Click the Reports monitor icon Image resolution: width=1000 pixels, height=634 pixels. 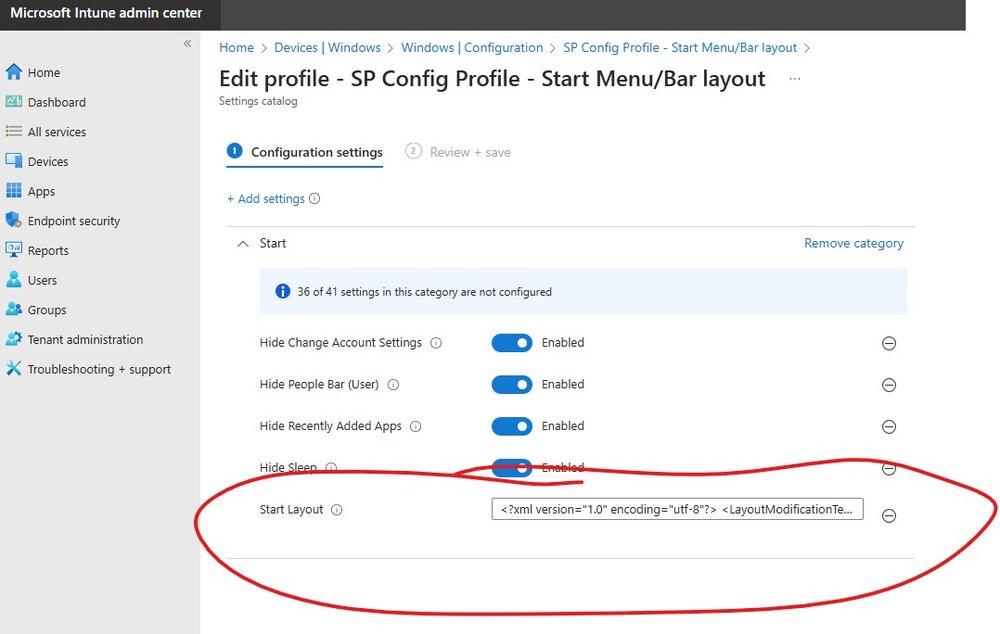point(13,249)
